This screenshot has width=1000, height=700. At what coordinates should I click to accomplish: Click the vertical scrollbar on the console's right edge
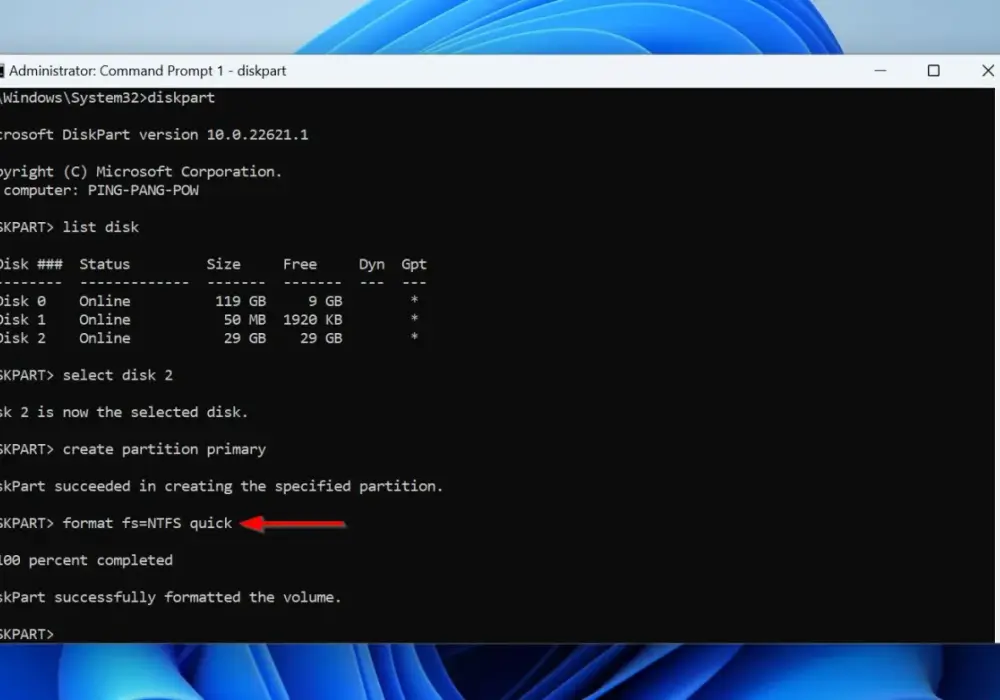tap(997, 365)
